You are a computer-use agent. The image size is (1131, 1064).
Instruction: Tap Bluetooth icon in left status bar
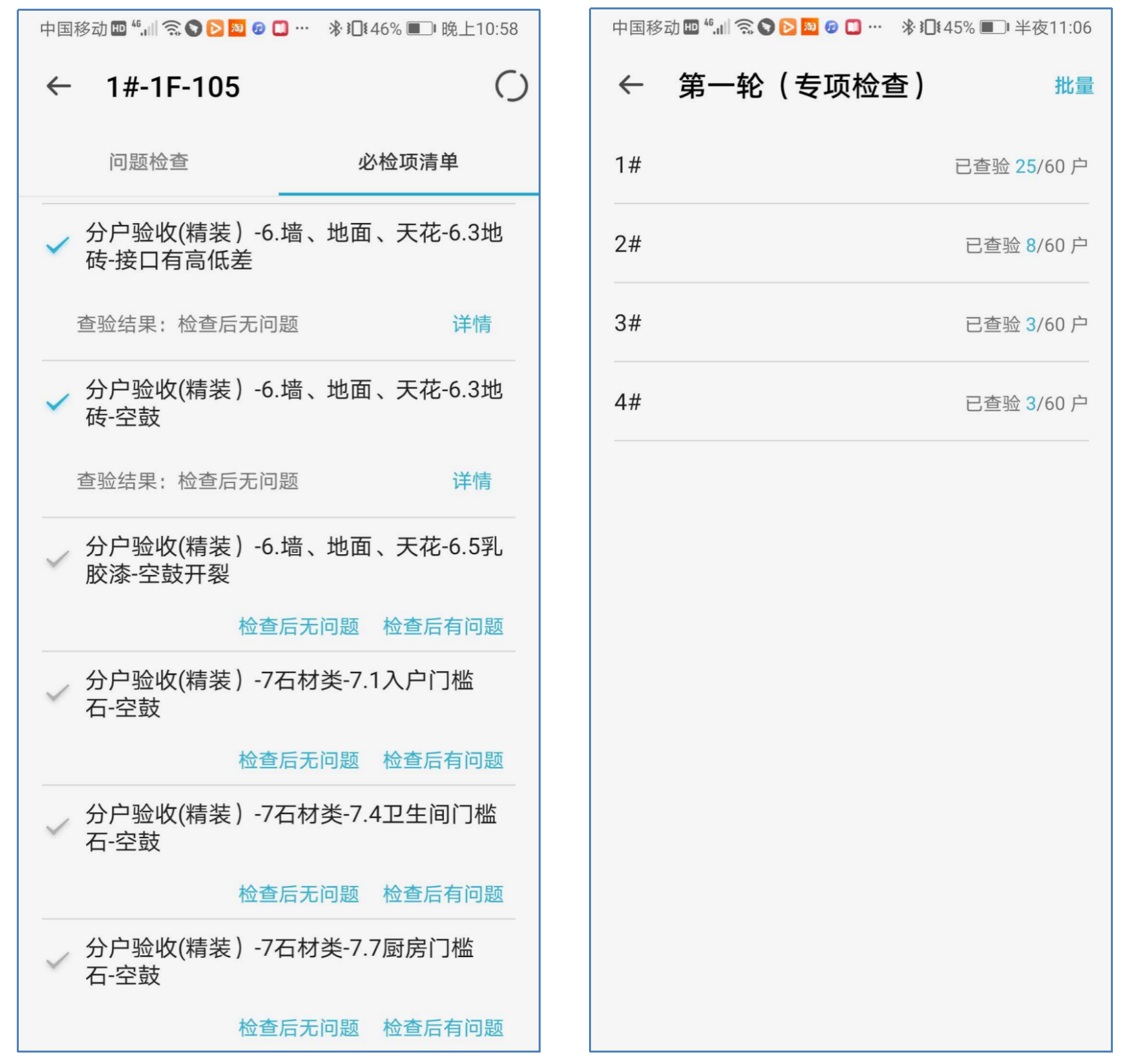point(335,28)
